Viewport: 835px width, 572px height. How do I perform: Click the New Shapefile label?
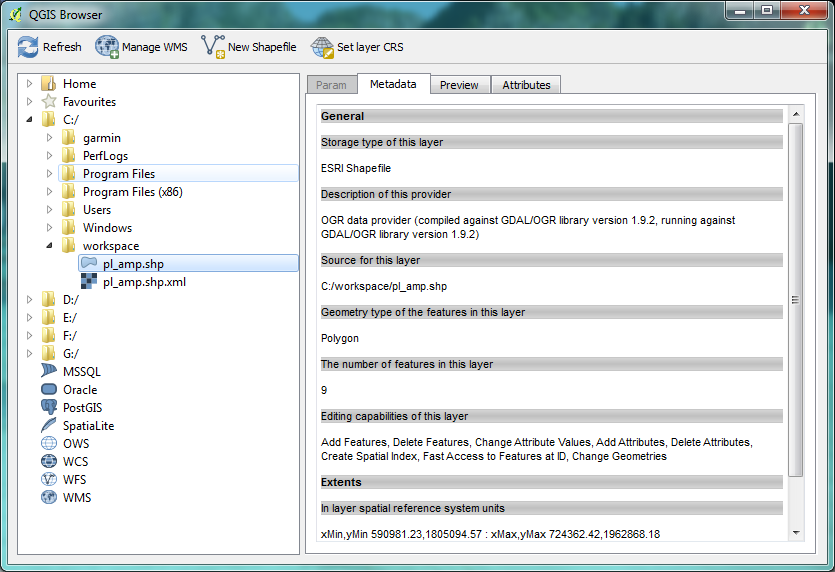262,47
